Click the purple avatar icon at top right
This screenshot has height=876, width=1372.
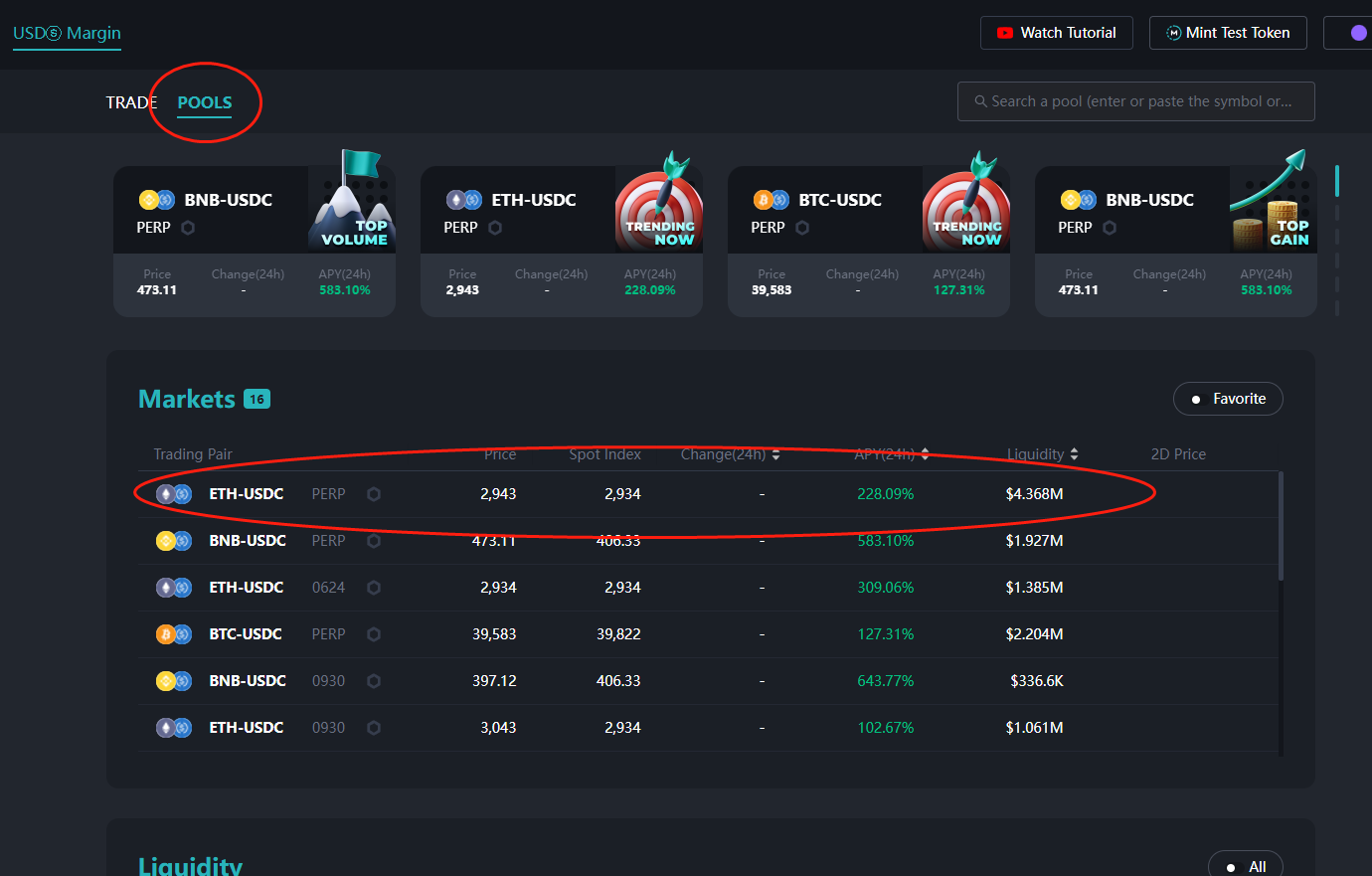pos(1358,33)
